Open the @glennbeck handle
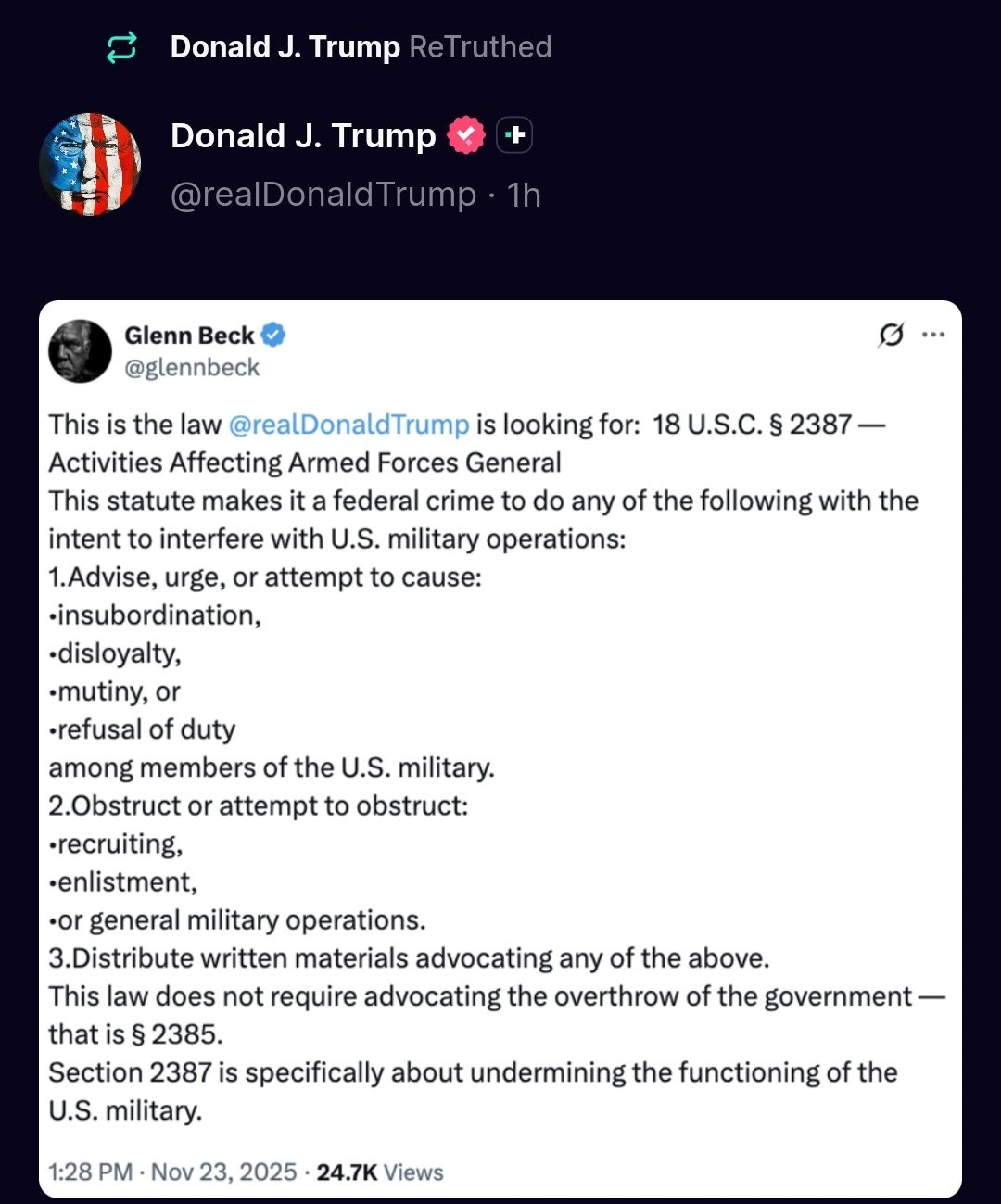This screenshot has width=1001, height=1204. coord(192,368)
